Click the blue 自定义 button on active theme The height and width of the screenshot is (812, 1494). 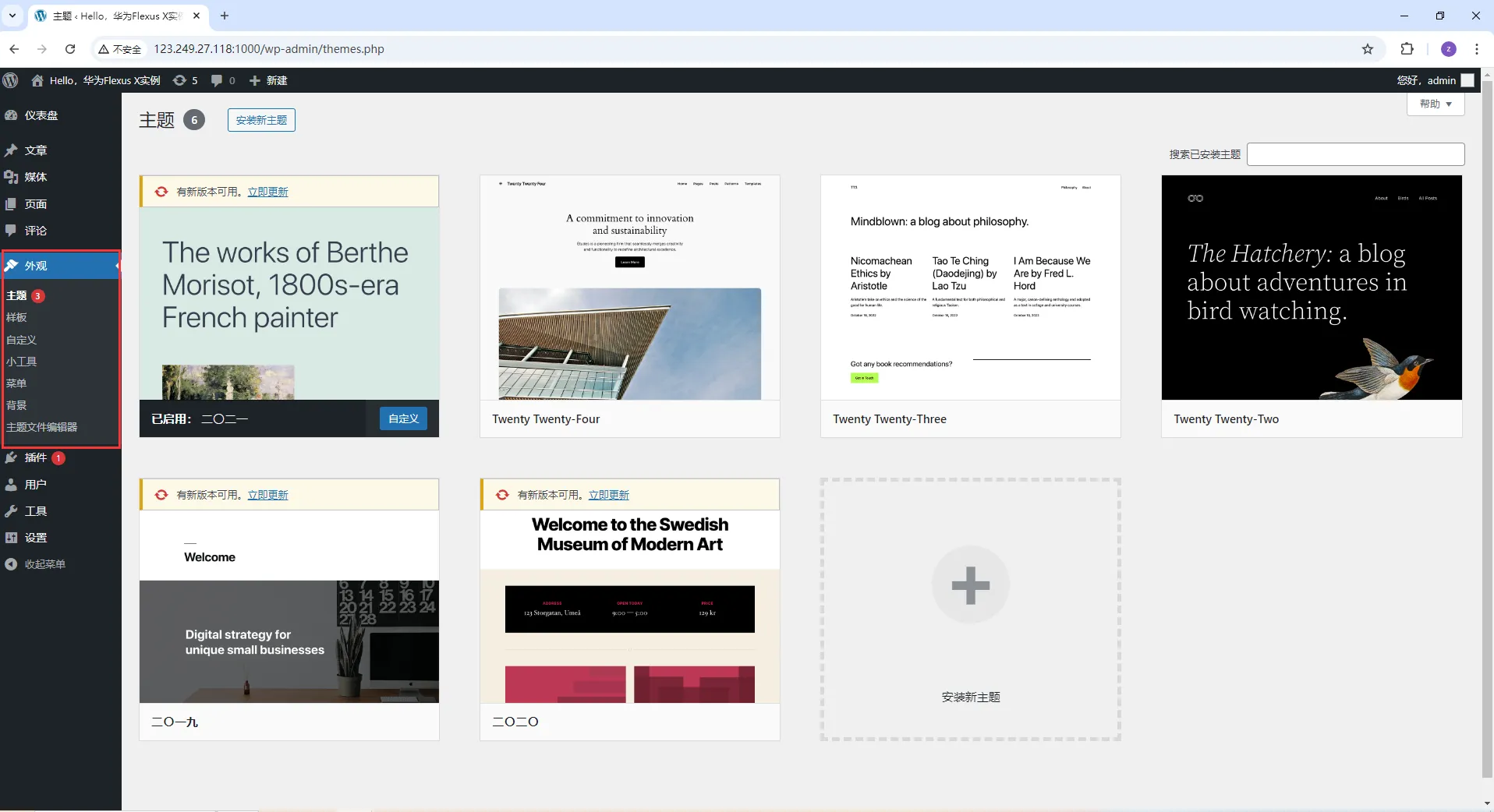403,418
